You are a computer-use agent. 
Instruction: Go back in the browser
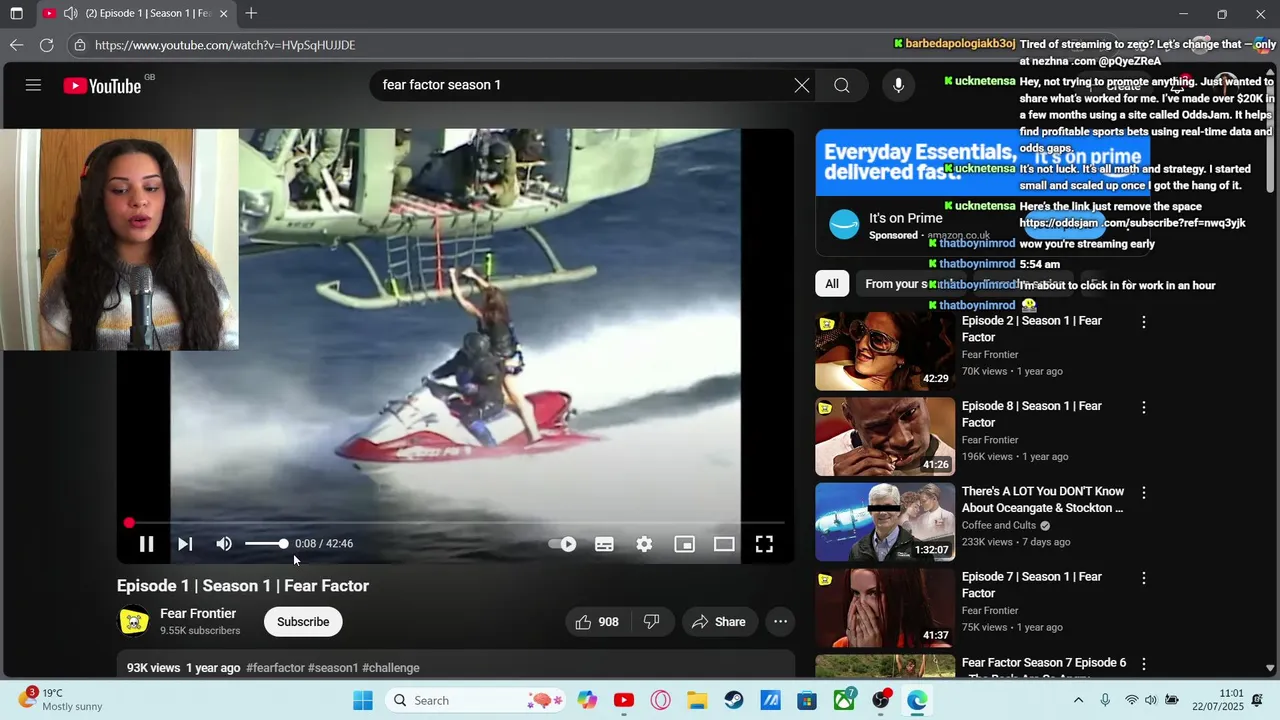click(16, 45)
